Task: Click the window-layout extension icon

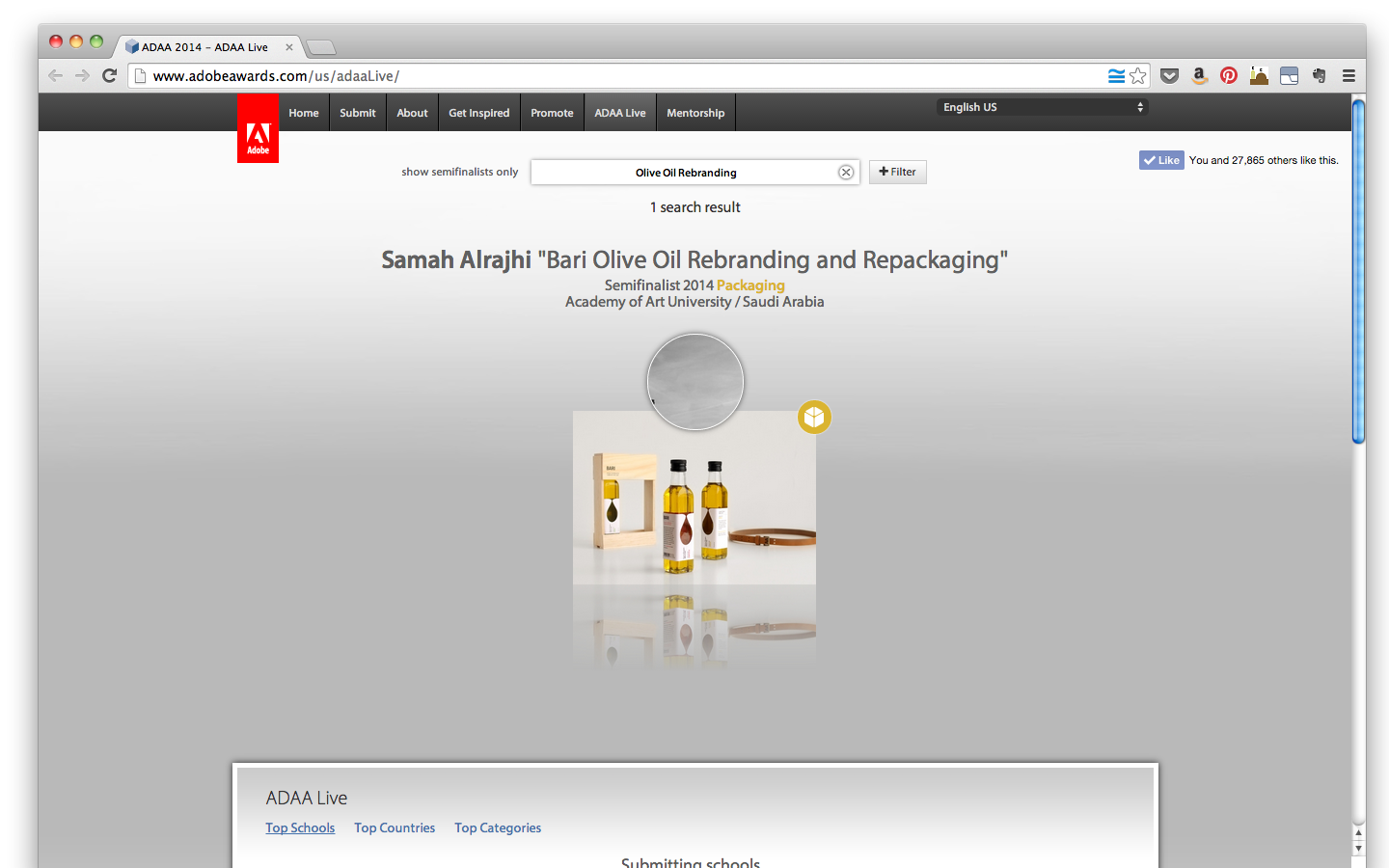Action: 1289,75
